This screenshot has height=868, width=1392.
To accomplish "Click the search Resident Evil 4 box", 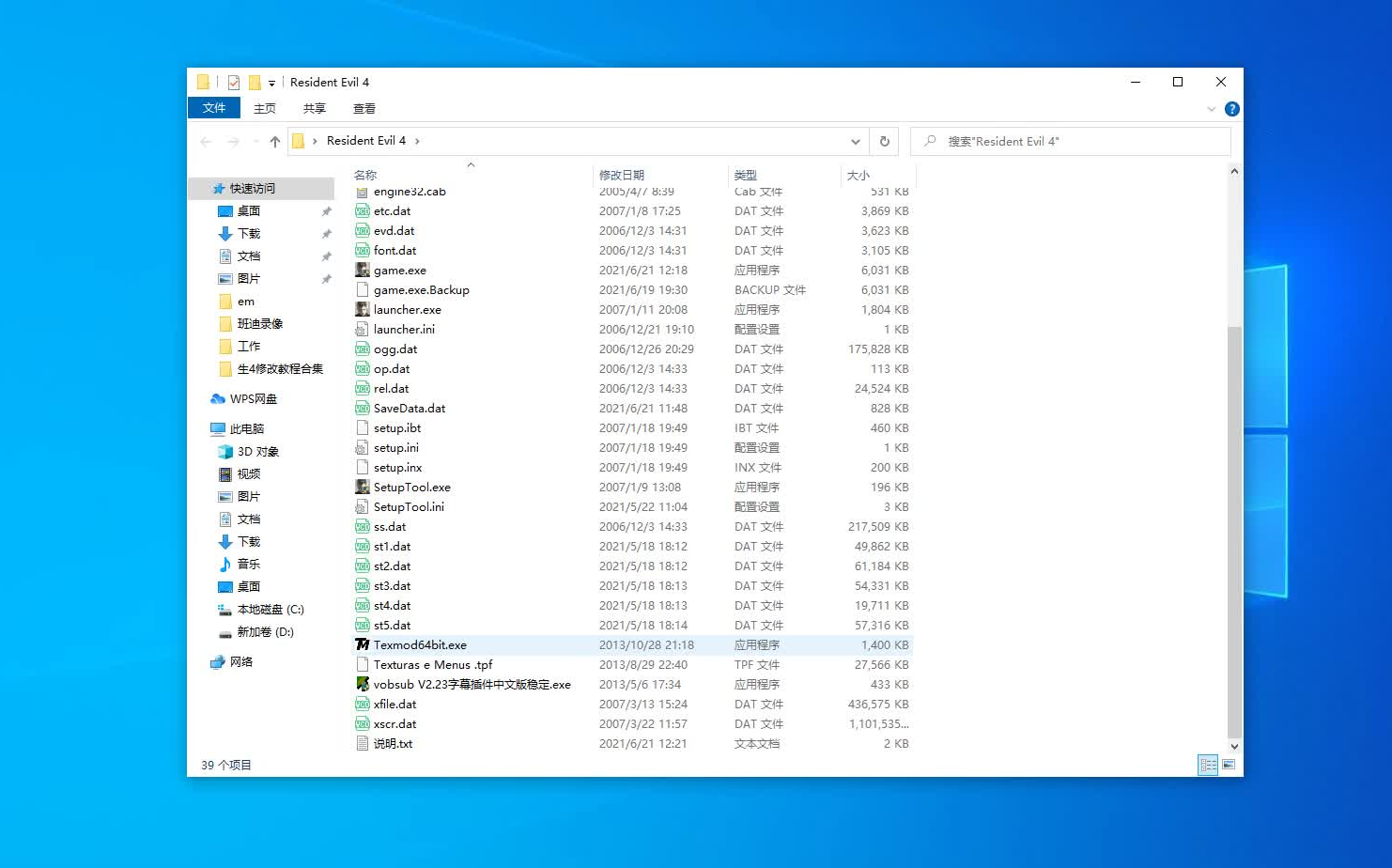I will point(1071,141).
